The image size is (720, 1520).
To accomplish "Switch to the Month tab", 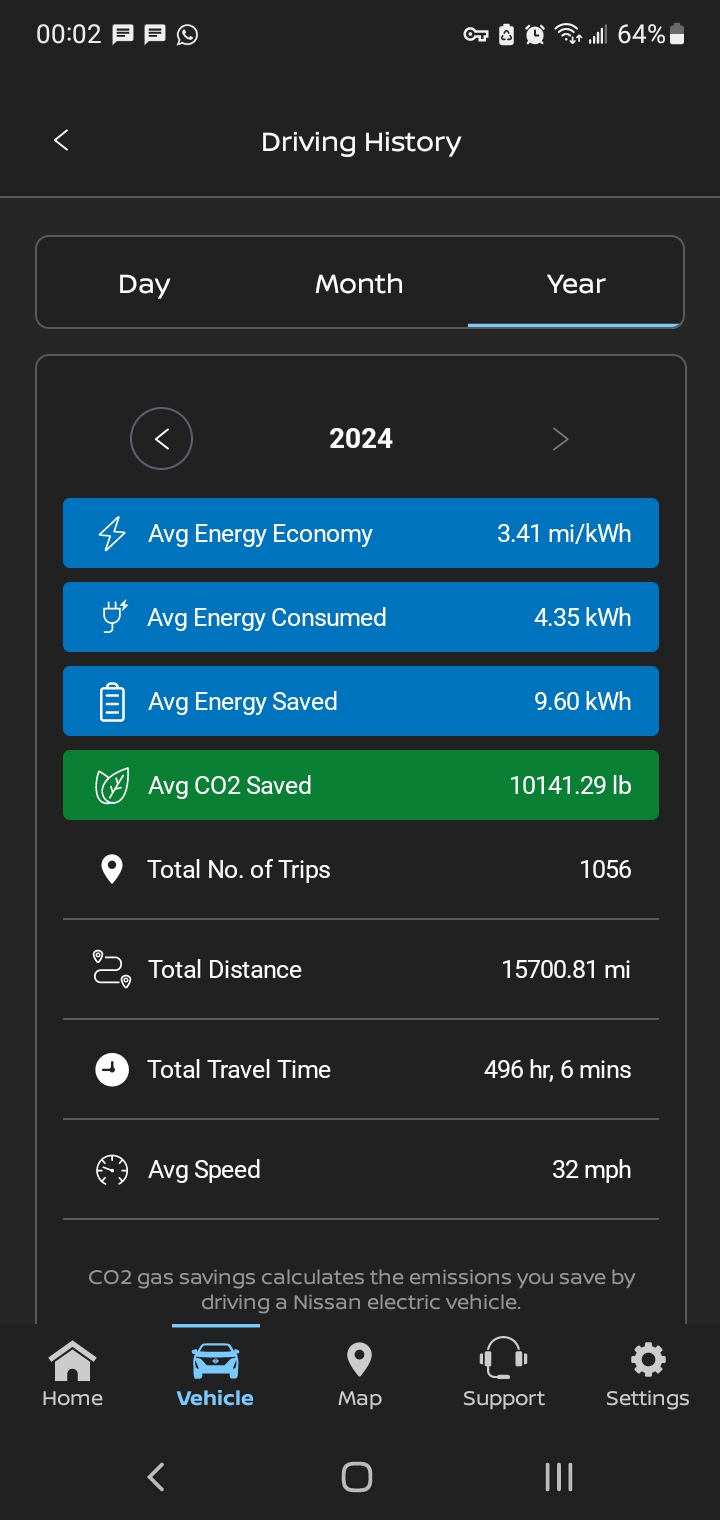I will [359, 284].
